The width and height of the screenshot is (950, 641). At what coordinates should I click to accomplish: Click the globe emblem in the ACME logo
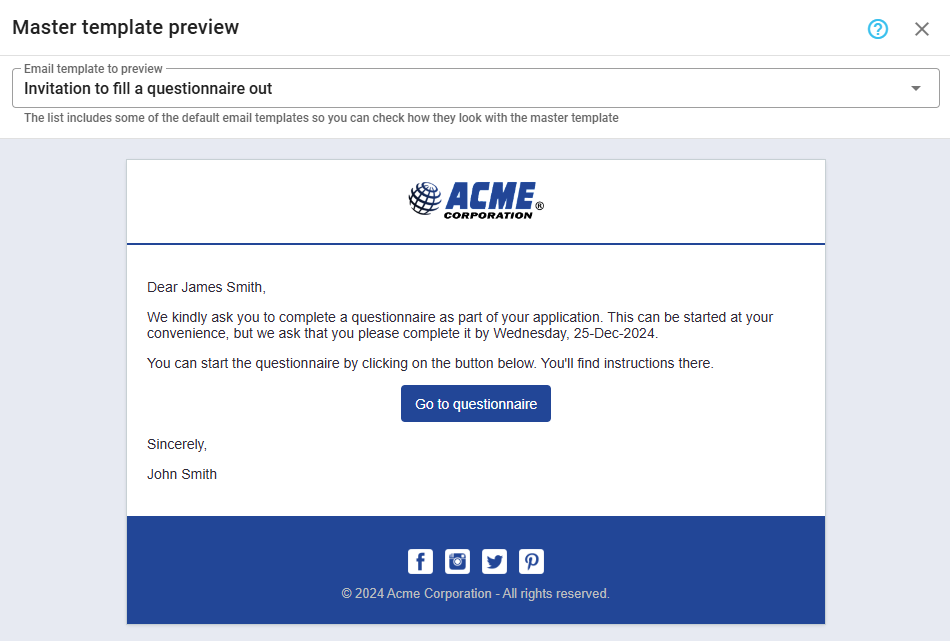click(425, 199)
